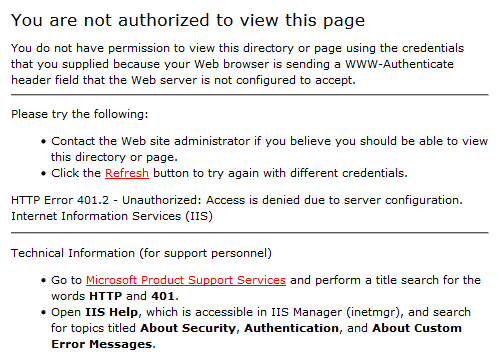Click the horizontal divider above 'Please try the following'
499x363 pixels.
(x=250, y=95)
